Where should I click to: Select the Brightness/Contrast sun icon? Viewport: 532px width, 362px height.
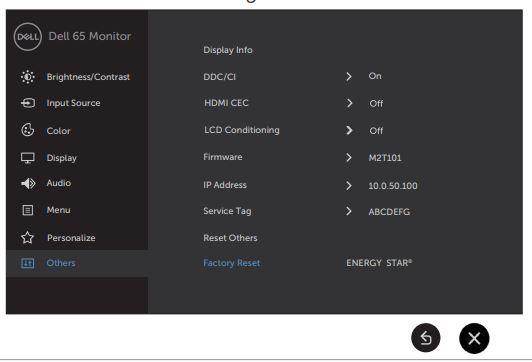tap(27, 77)
